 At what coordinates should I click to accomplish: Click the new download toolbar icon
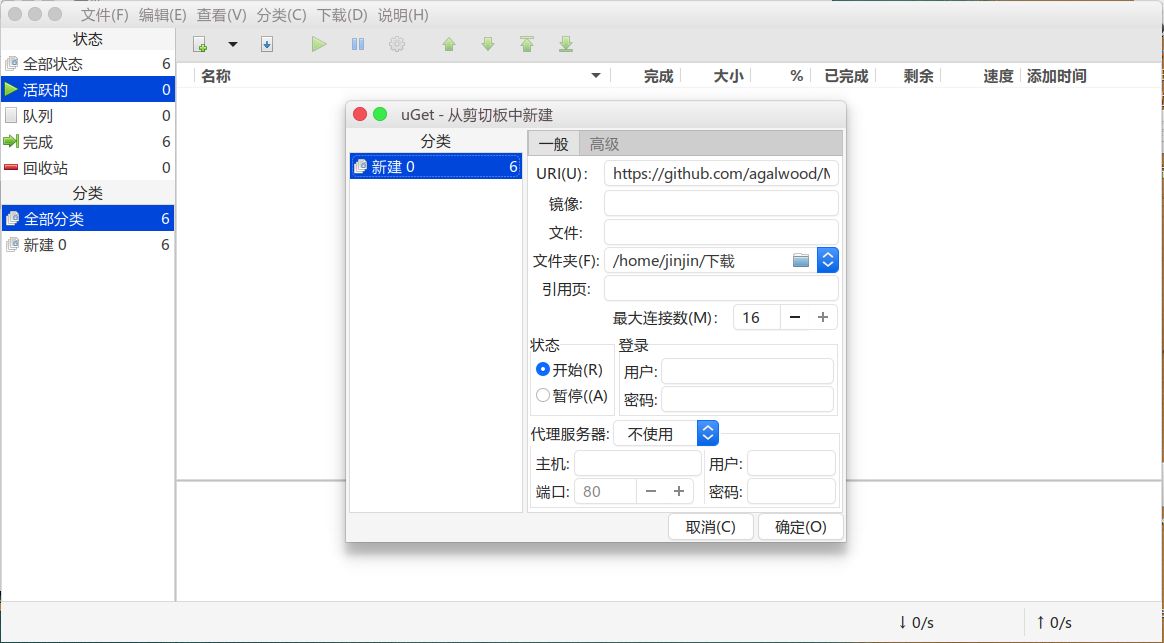(200, 45)
